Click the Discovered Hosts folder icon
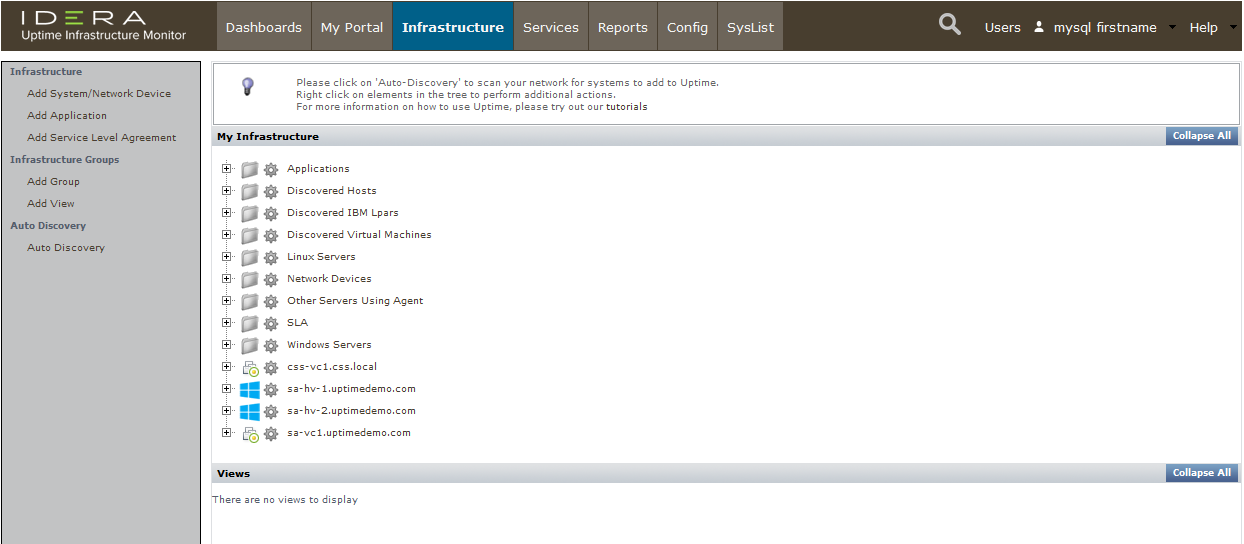Image resolution: width=1244 pixels, height=544 pixels. point(250,191)
